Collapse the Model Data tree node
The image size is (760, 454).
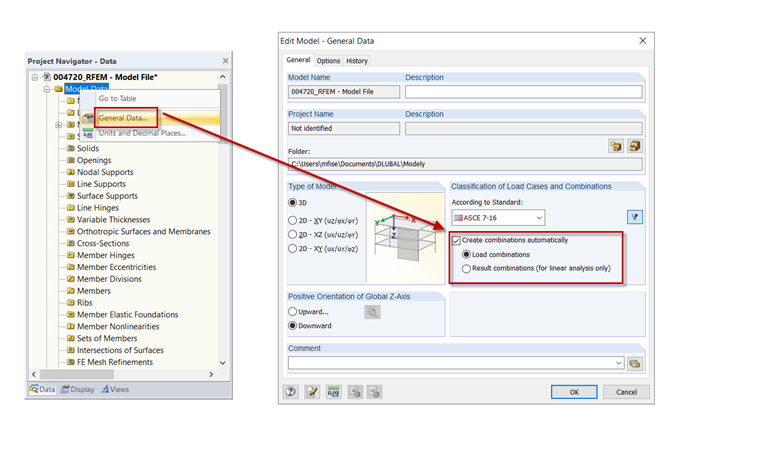pyautogui.click(x=47, y=89)
